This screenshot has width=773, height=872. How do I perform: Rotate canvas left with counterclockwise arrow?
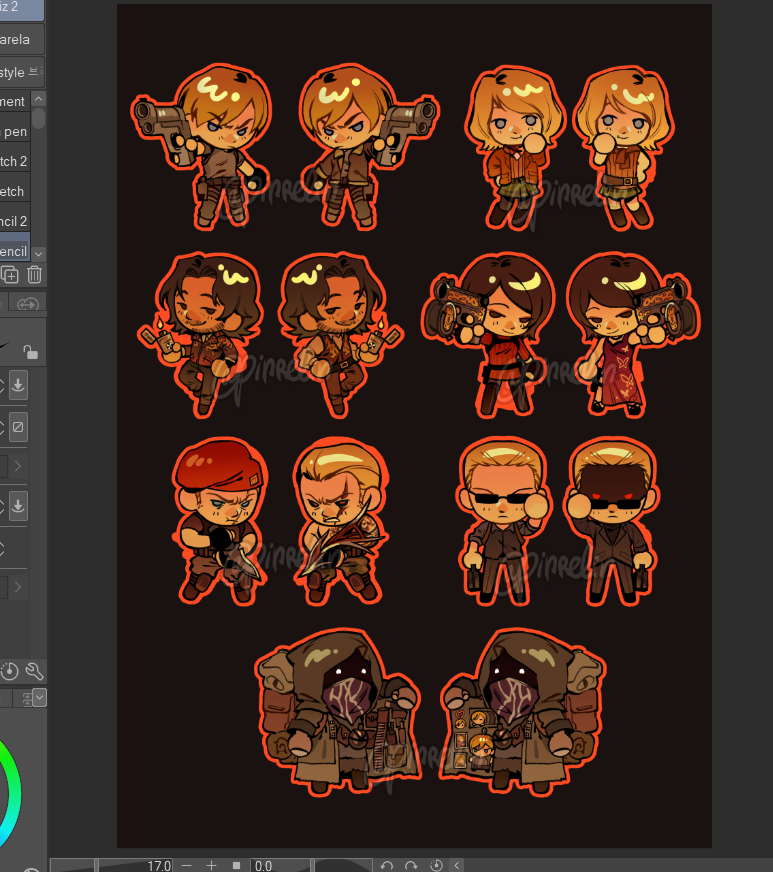tap(387, 865)
